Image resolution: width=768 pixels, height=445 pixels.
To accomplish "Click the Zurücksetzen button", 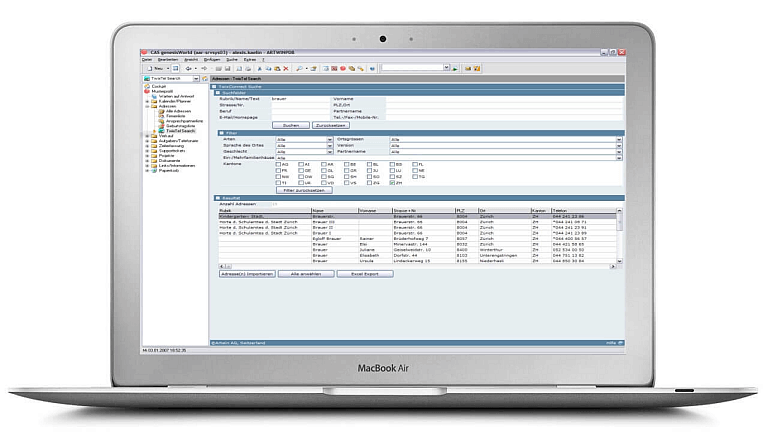I will pos(331,125).
